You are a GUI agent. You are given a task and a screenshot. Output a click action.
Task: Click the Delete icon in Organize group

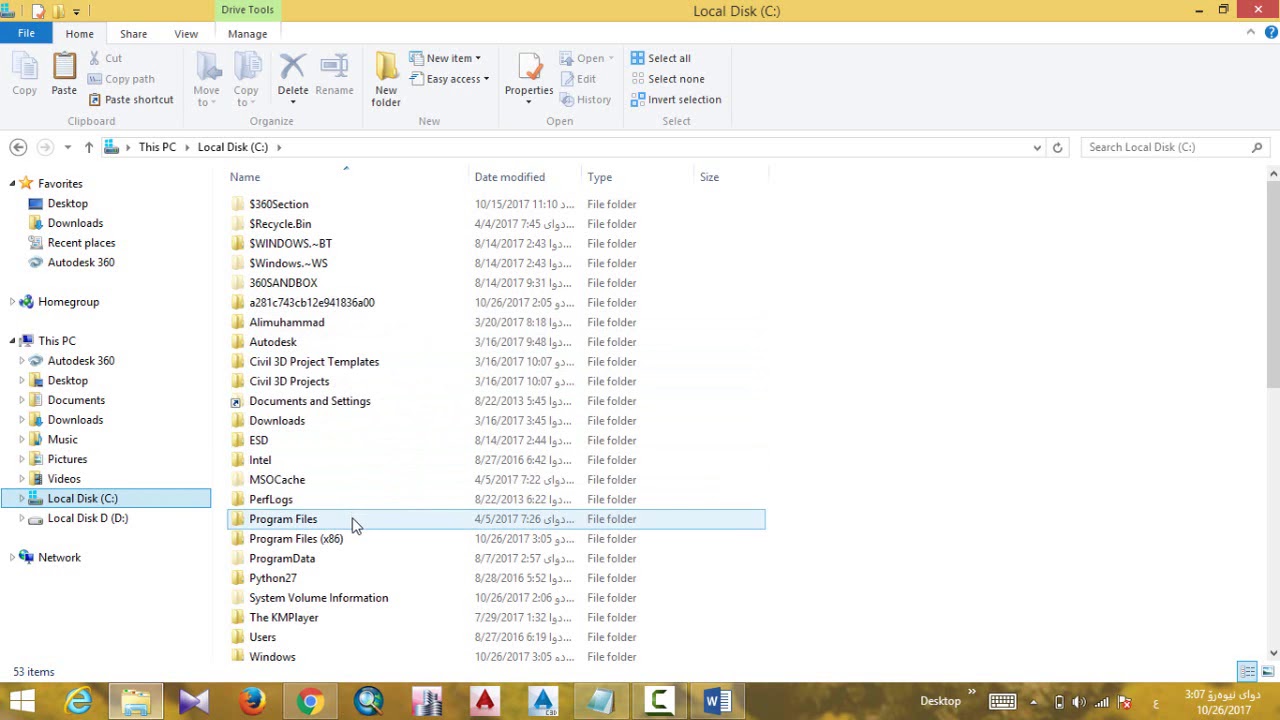point(292,67)
